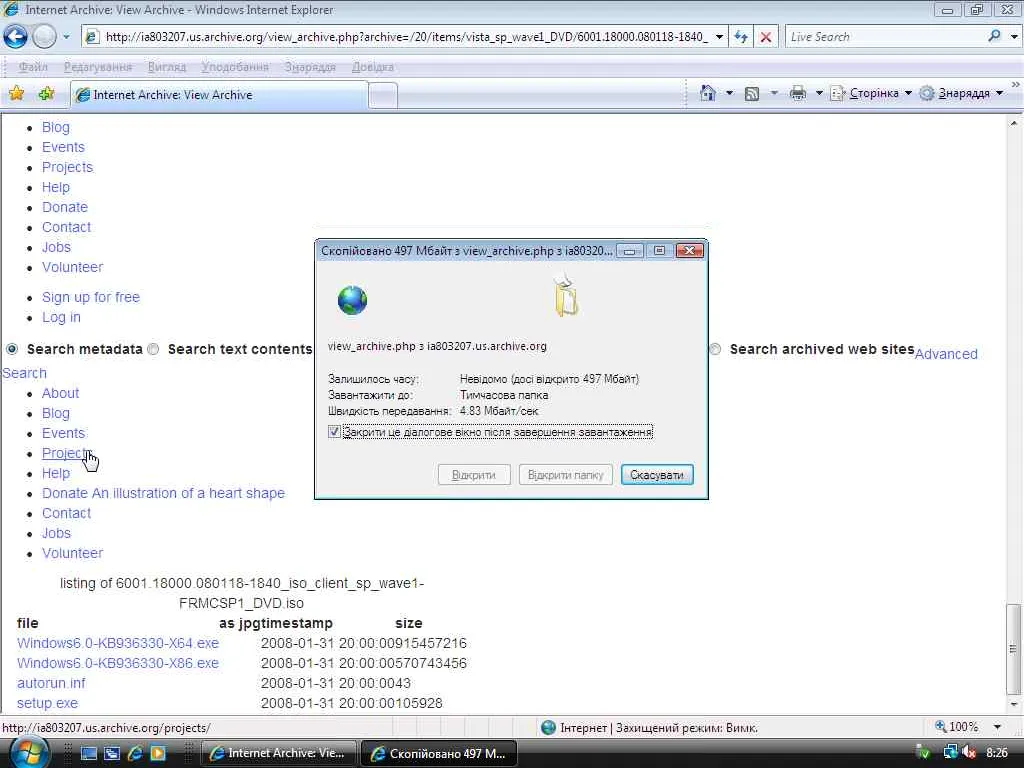Screen dimensions: 1024x768
Task: Open the Уподобання menu
Action: point(235,67)
